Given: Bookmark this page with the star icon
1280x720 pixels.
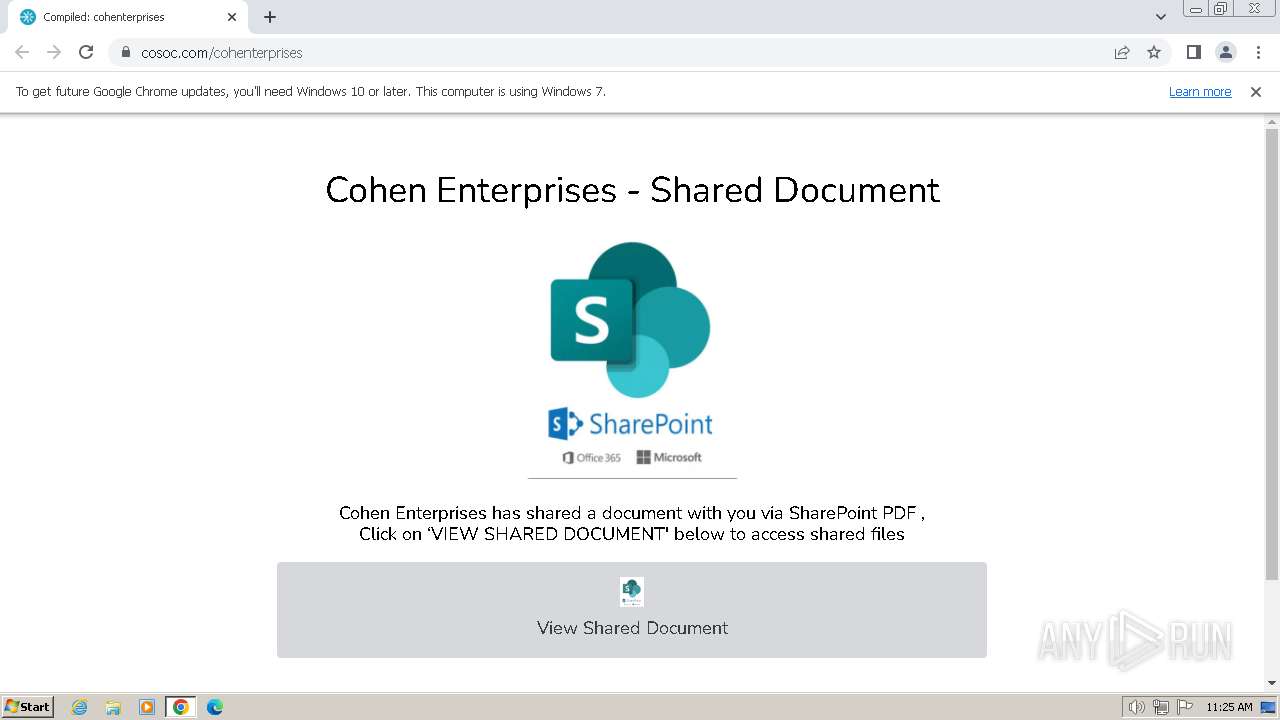Looking at the screenshot, I should 1154,52.
